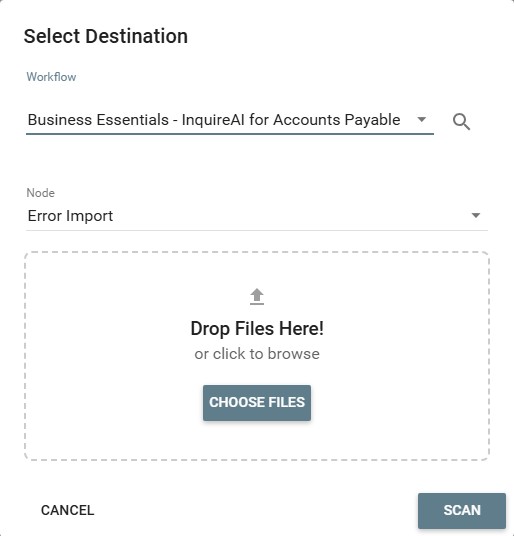
Task: Select the Workflow field label
Action: pos(51,77)
